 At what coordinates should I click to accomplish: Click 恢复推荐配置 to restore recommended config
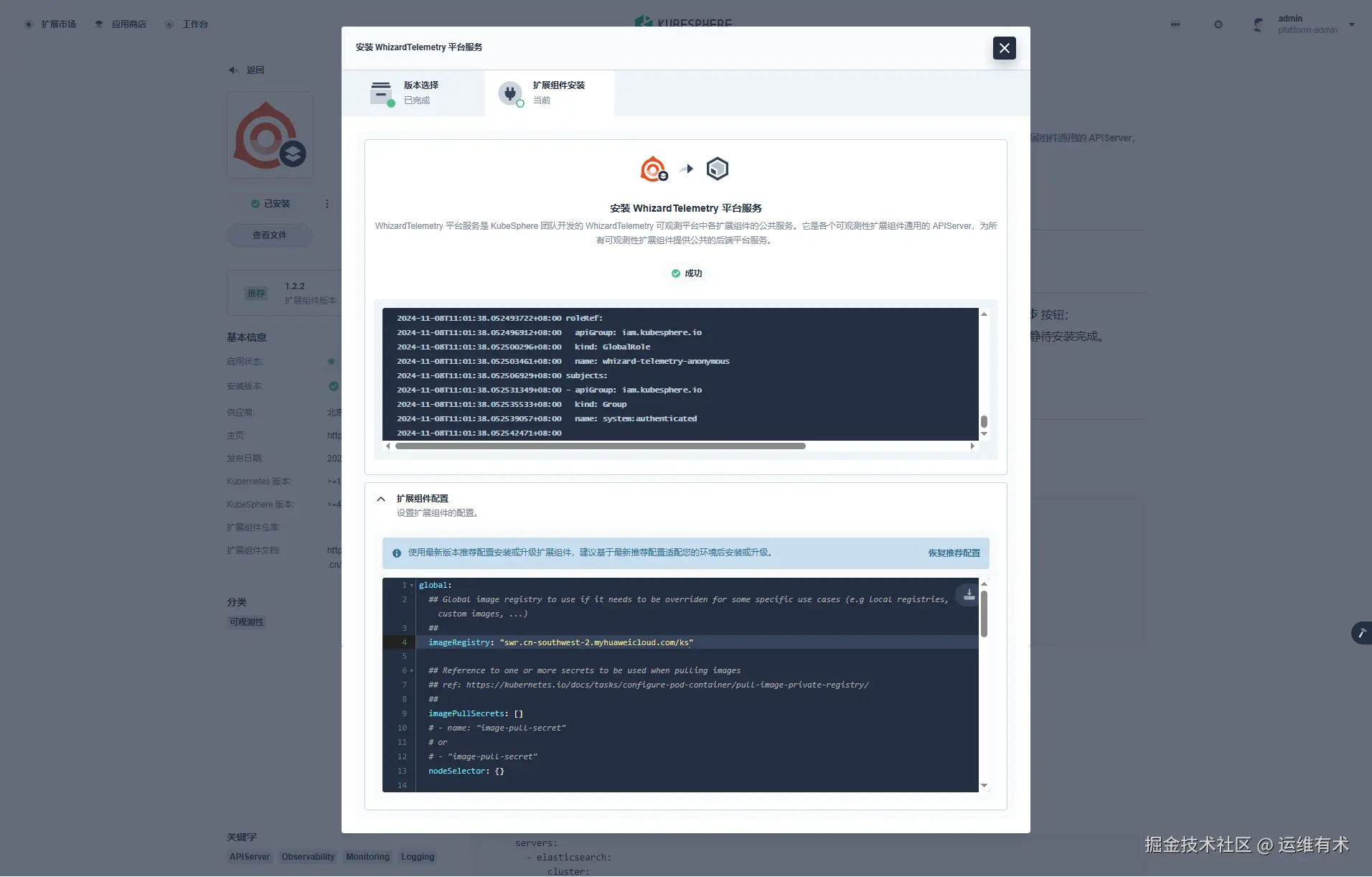[954, 553]
